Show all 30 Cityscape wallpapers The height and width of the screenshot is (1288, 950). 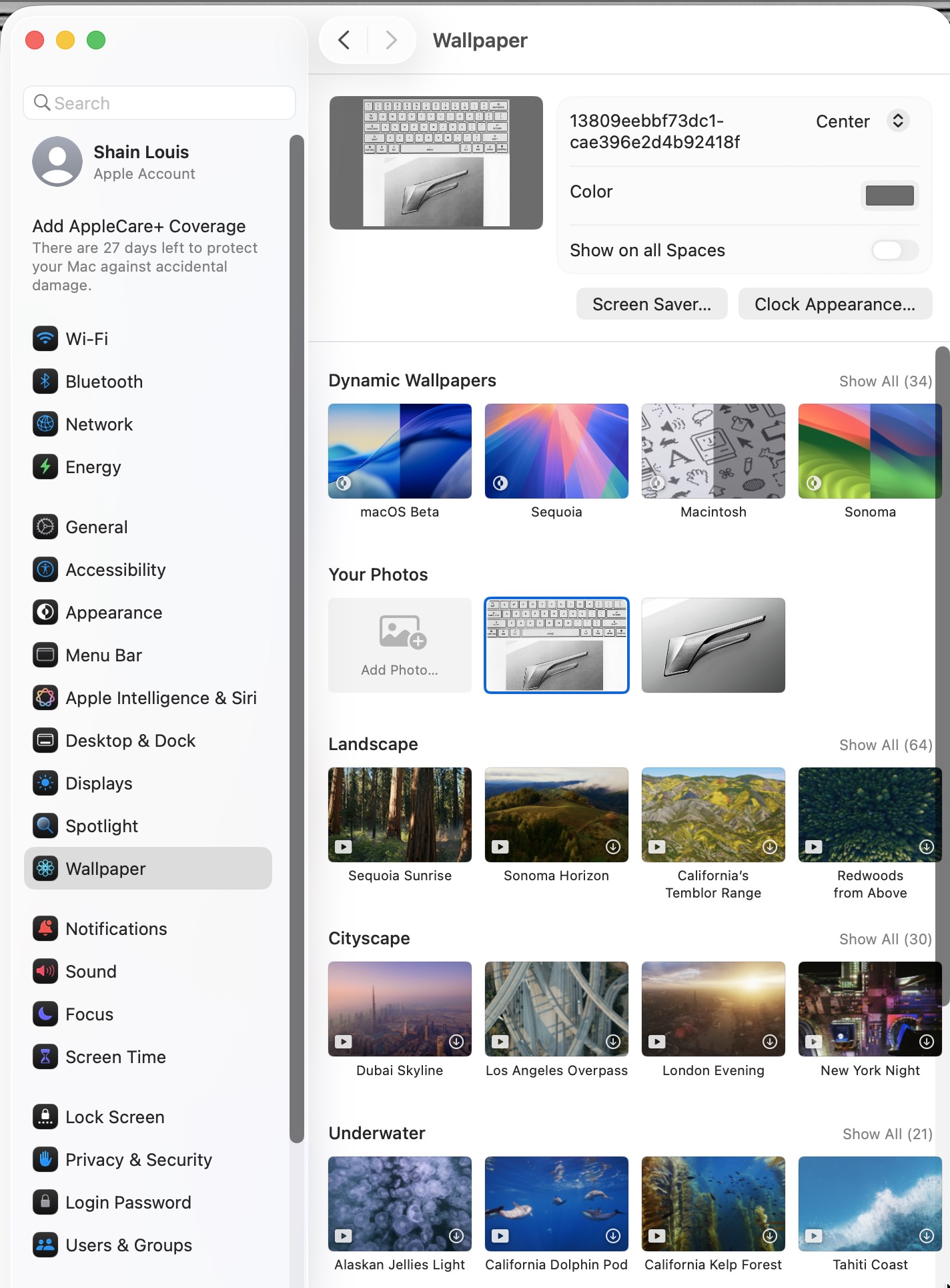tap(885, 939)
